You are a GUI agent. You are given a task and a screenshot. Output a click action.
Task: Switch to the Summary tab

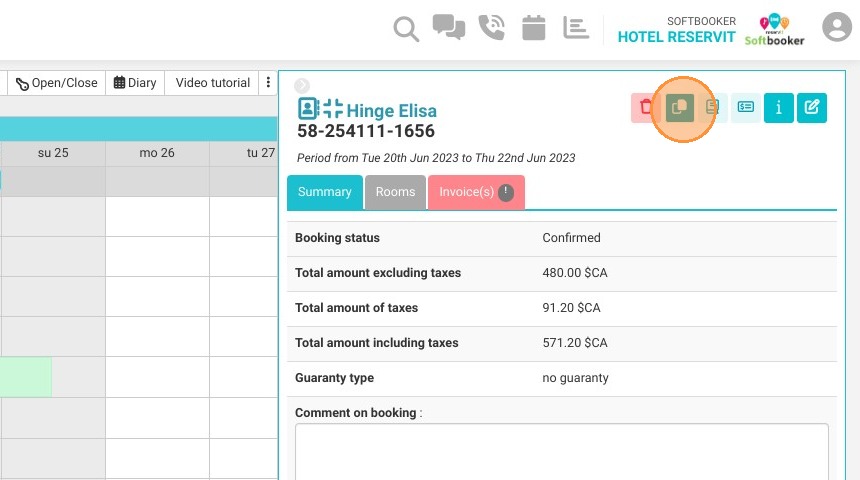325,192
